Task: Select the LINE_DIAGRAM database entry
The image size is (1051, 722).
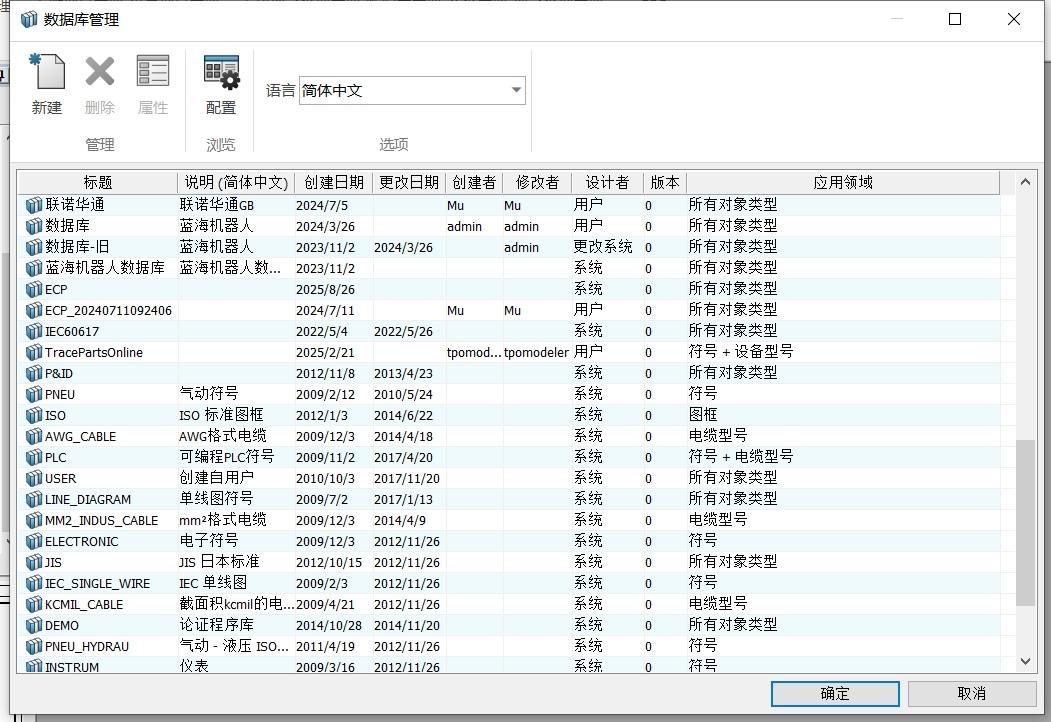Action: pos(87,499)
